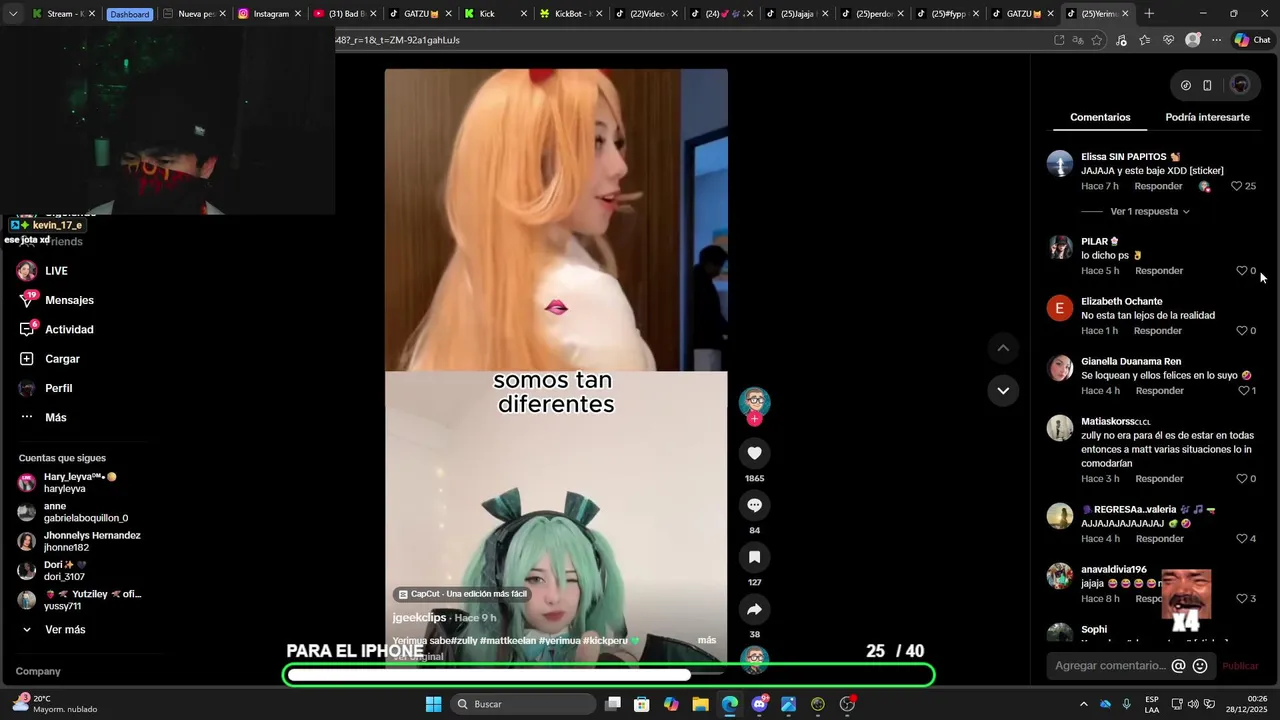Reply to PILAR's comment with Responder
This screenshot has width=1280, height=720.
pos(1159,271)
